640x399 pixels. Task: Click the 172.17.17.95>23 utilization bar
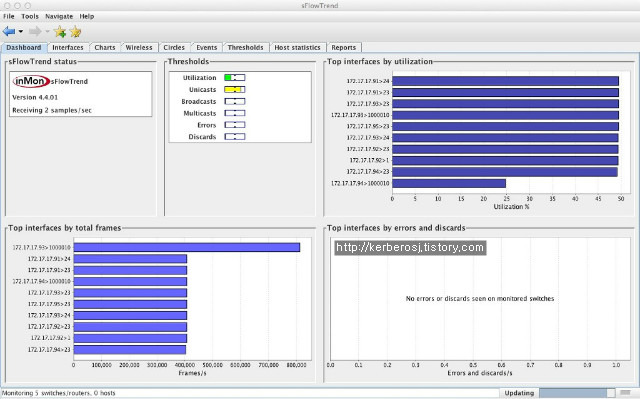pos(505,126)
